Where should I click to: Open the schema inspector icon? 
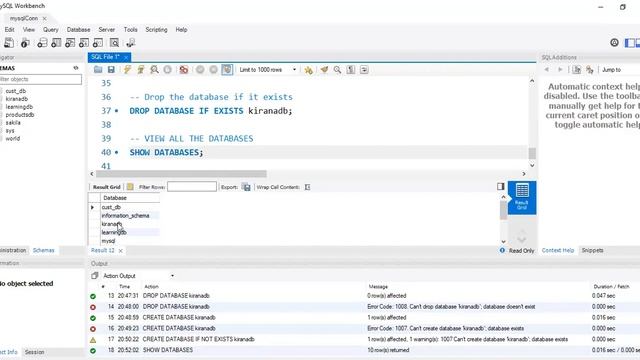point(25,42)
